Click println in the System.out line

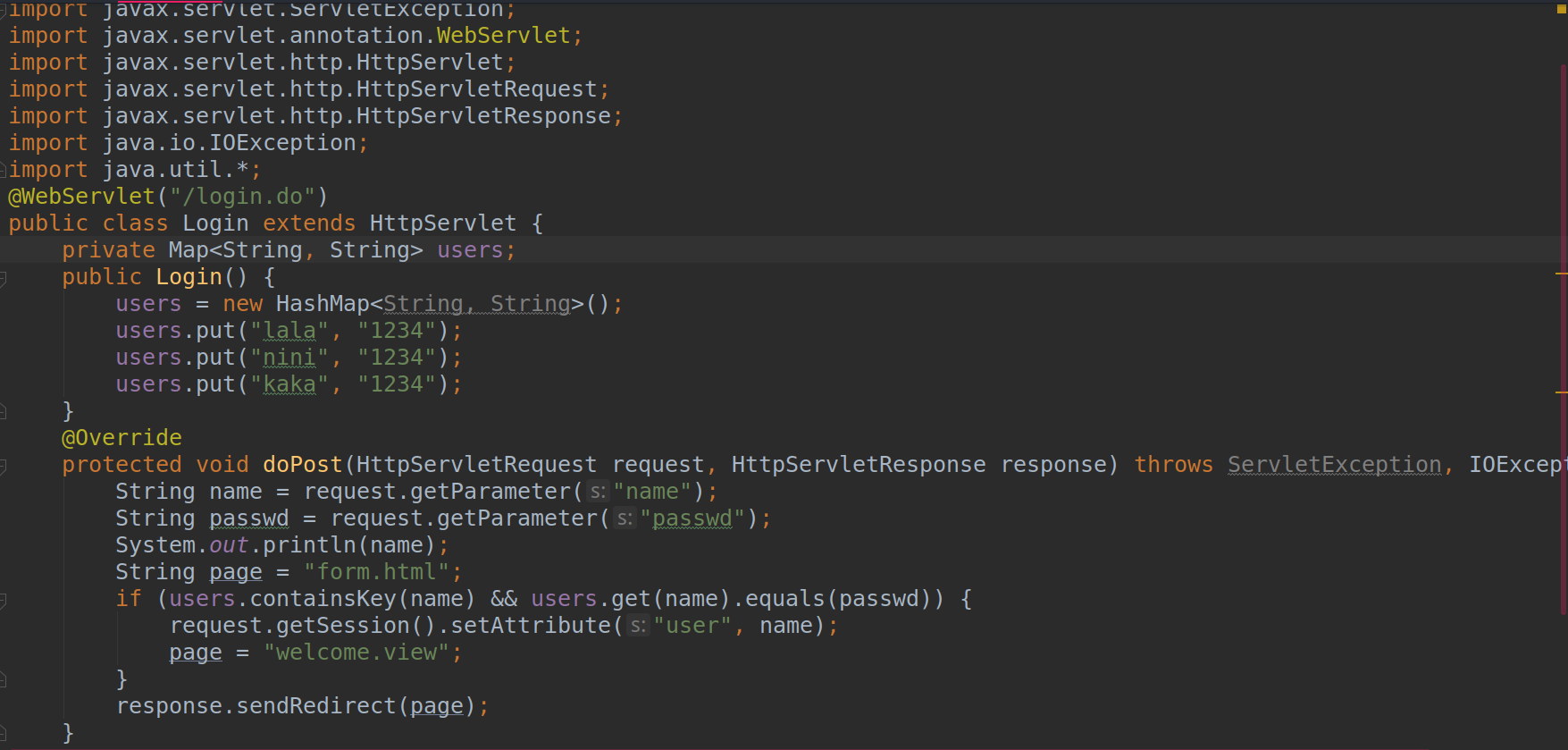tap(309, 545)
